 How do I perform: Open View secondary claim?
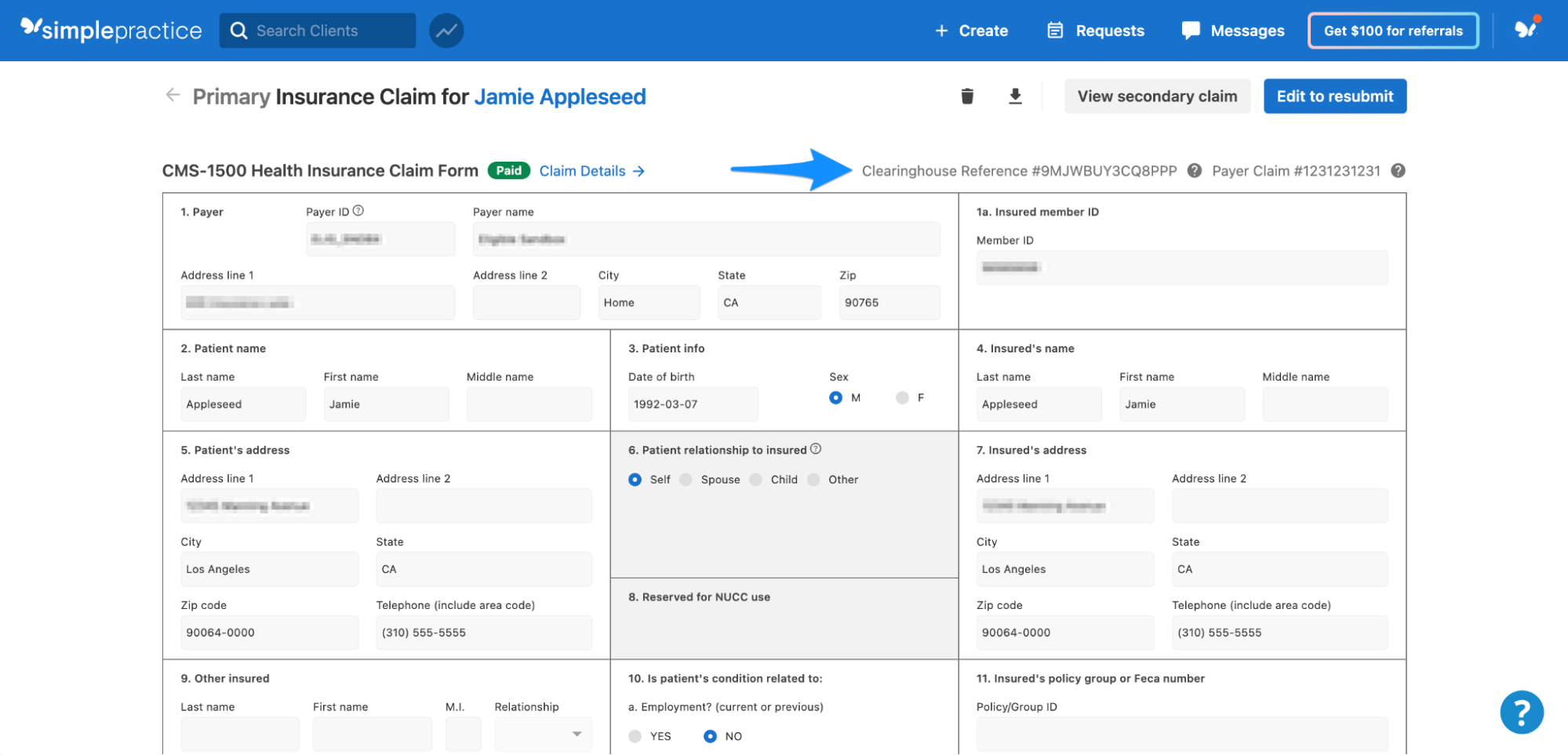(1157, 96)
